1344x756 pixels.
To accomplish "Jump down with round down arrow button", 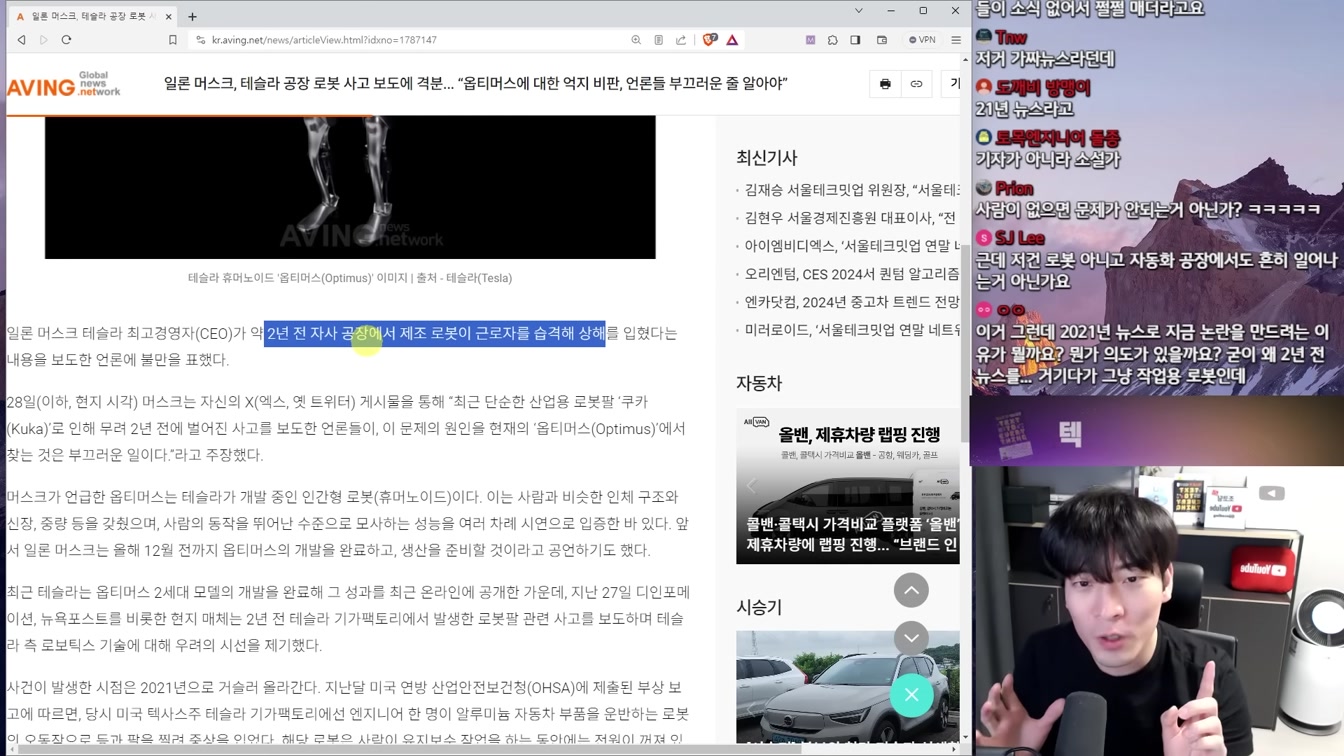I will click(x=911, y=638).
